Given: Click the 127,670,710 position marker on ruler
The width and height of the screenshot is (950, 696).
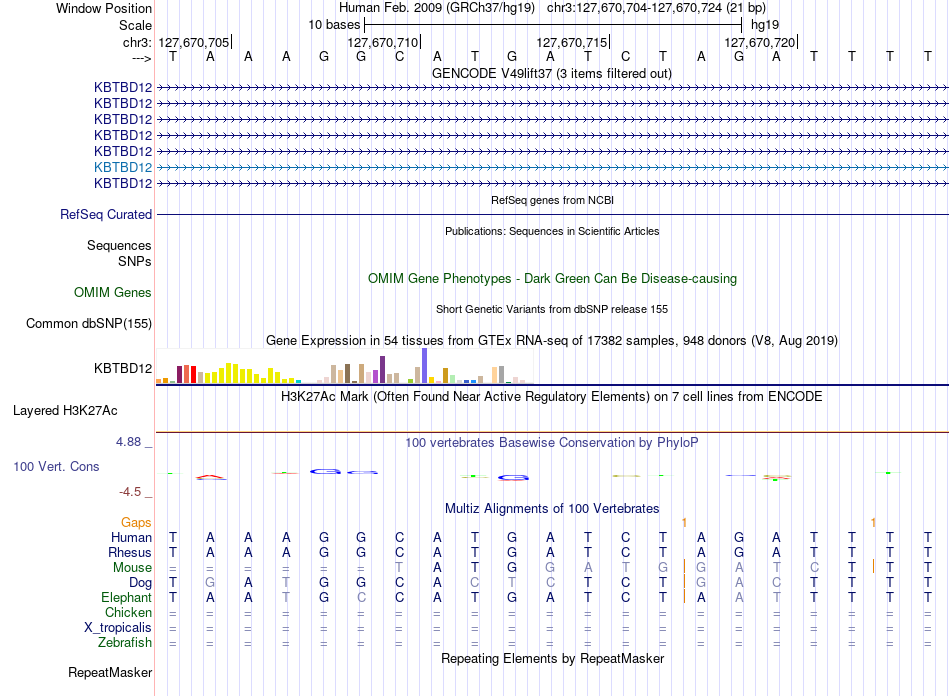Looking at the screenshot, I should click(383, 42).
